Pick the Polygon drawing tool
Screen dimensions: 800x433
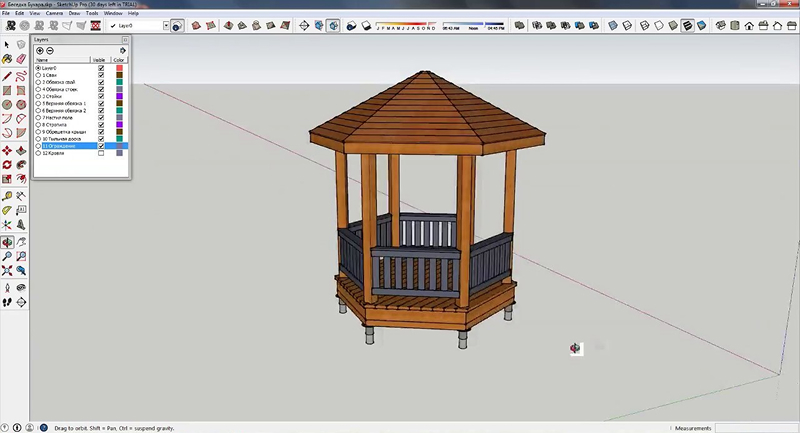[21, 105]
